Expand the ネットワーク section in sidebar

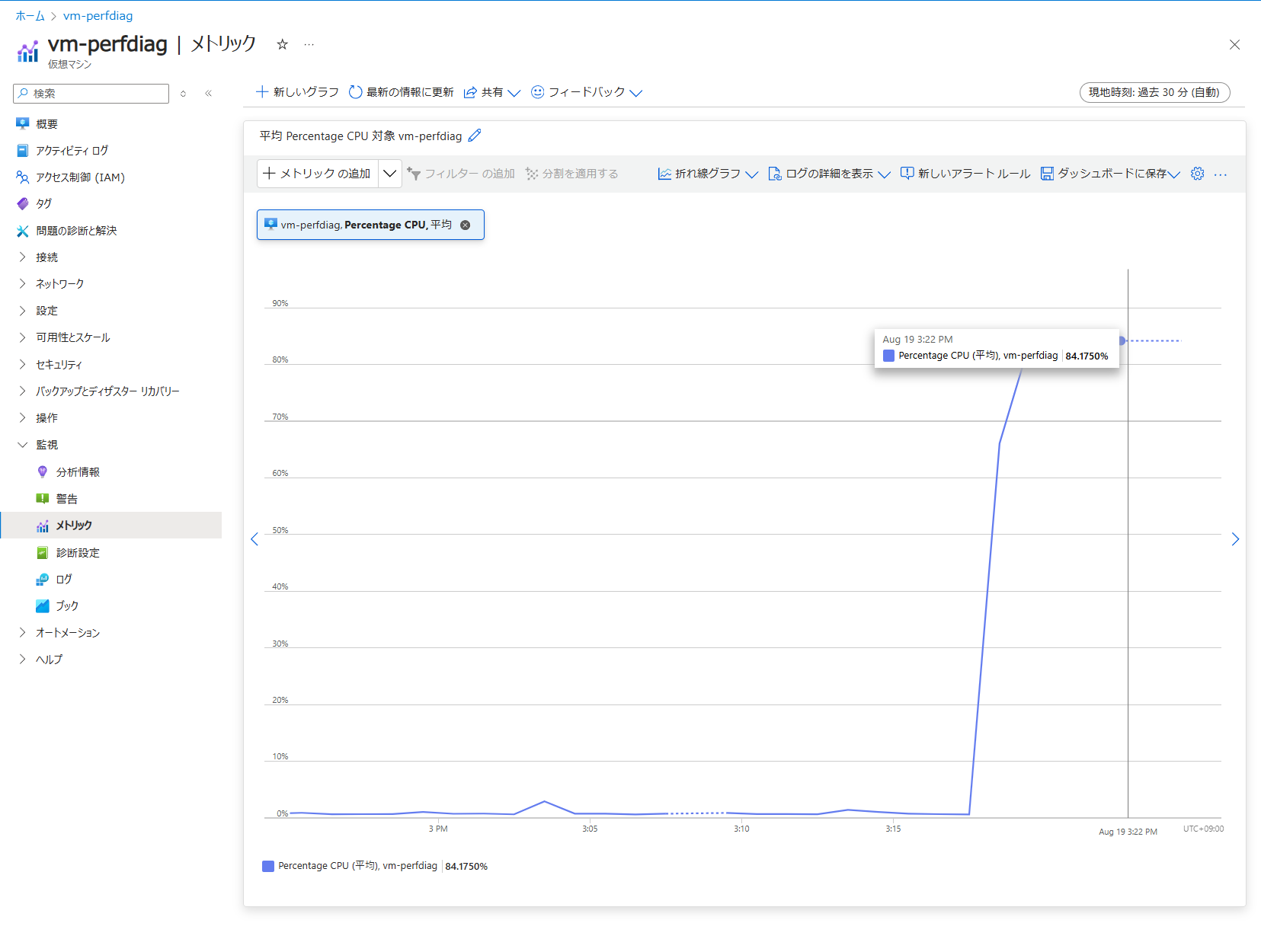59,284
